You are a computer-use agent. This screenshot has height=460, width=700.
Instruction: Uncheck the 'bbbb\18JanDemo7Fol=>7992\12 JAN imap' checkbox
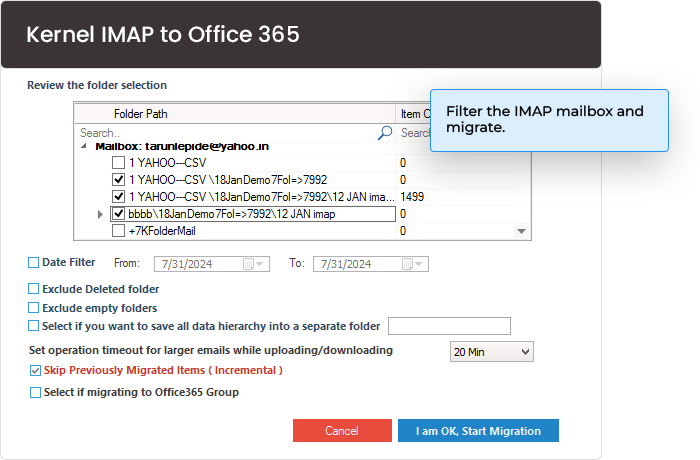(x=118, y=214)
